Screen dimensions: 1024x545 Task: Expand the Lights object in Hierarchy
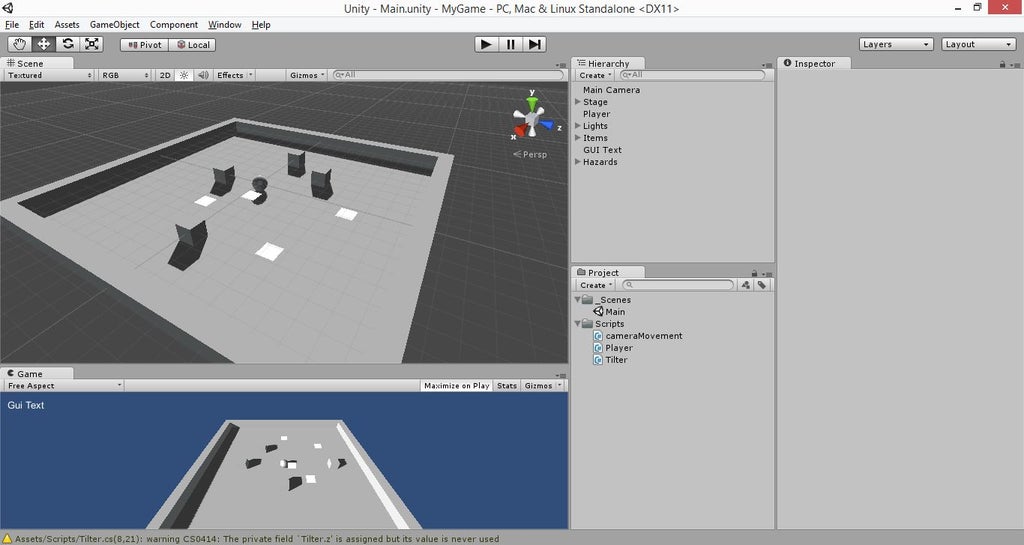pyautogui.click(x=578, y=125)
